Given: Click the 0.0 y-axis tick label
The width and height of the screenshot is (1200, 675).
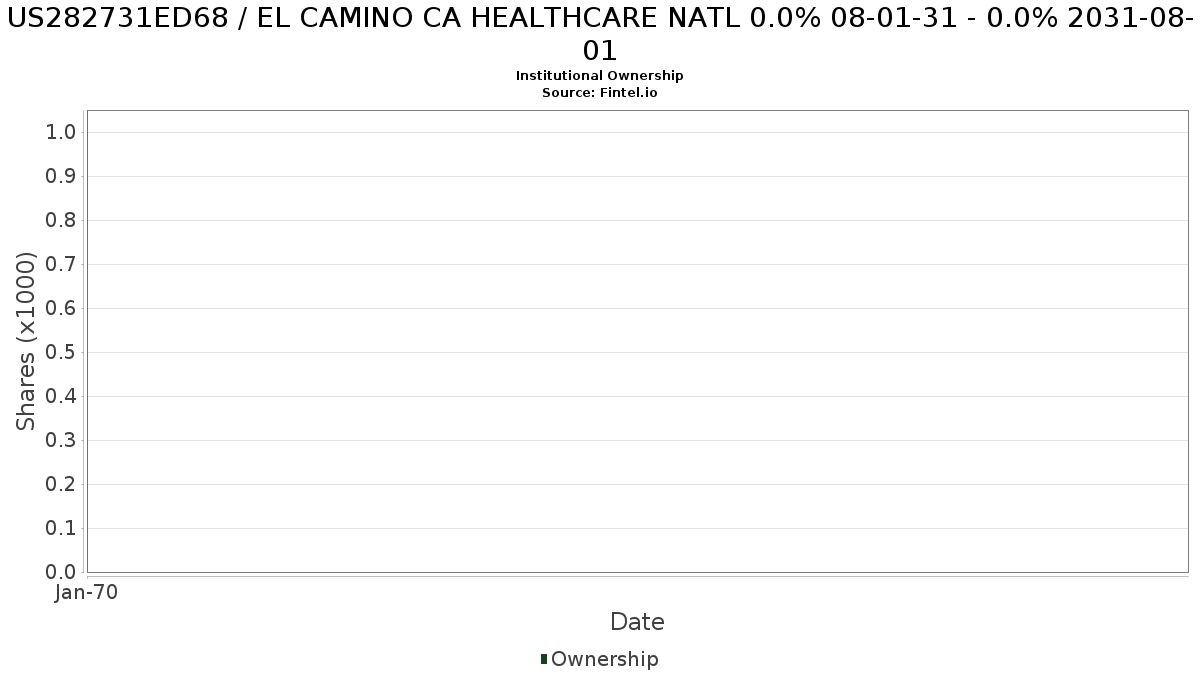Looking at the screenshot, I should pyautogui.click(x=62, y=572).
